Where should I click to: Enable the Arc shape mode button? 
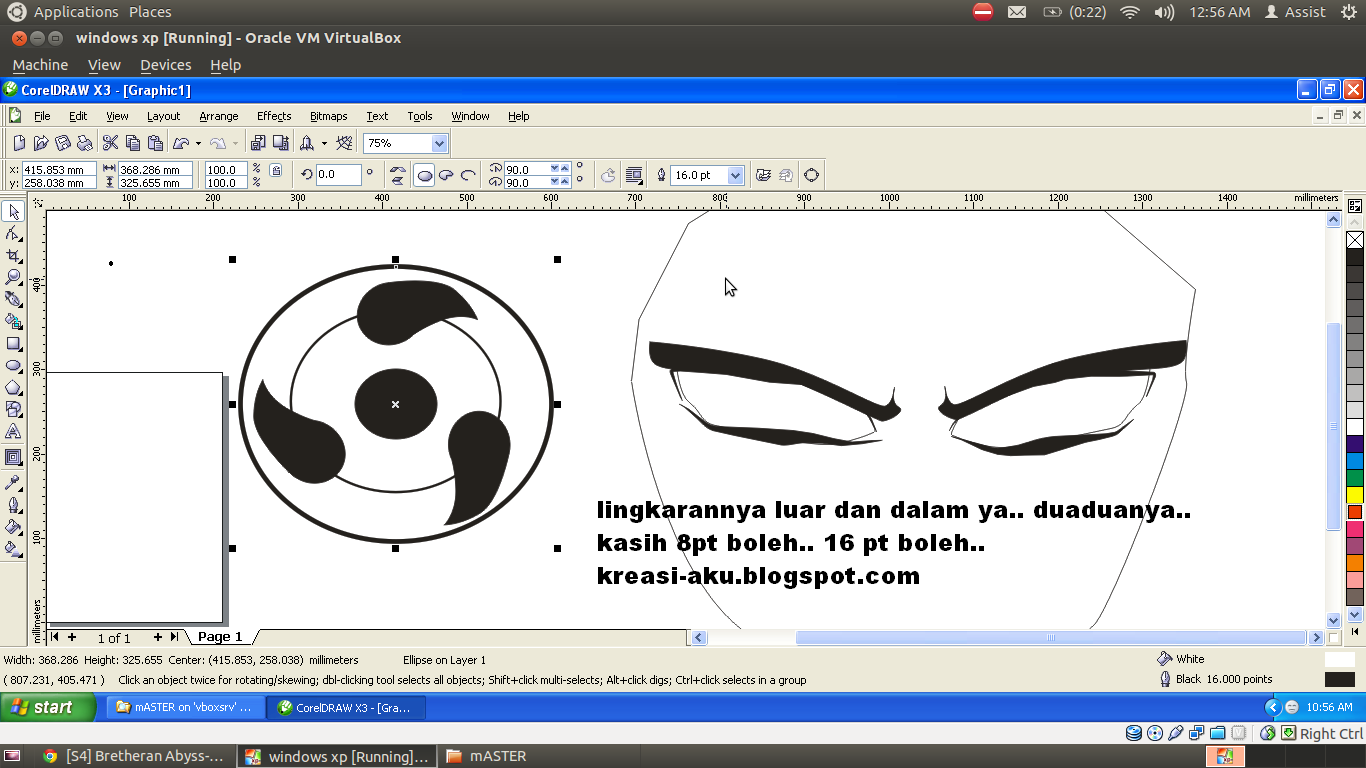pyautogui.click(x=468, y=175)
